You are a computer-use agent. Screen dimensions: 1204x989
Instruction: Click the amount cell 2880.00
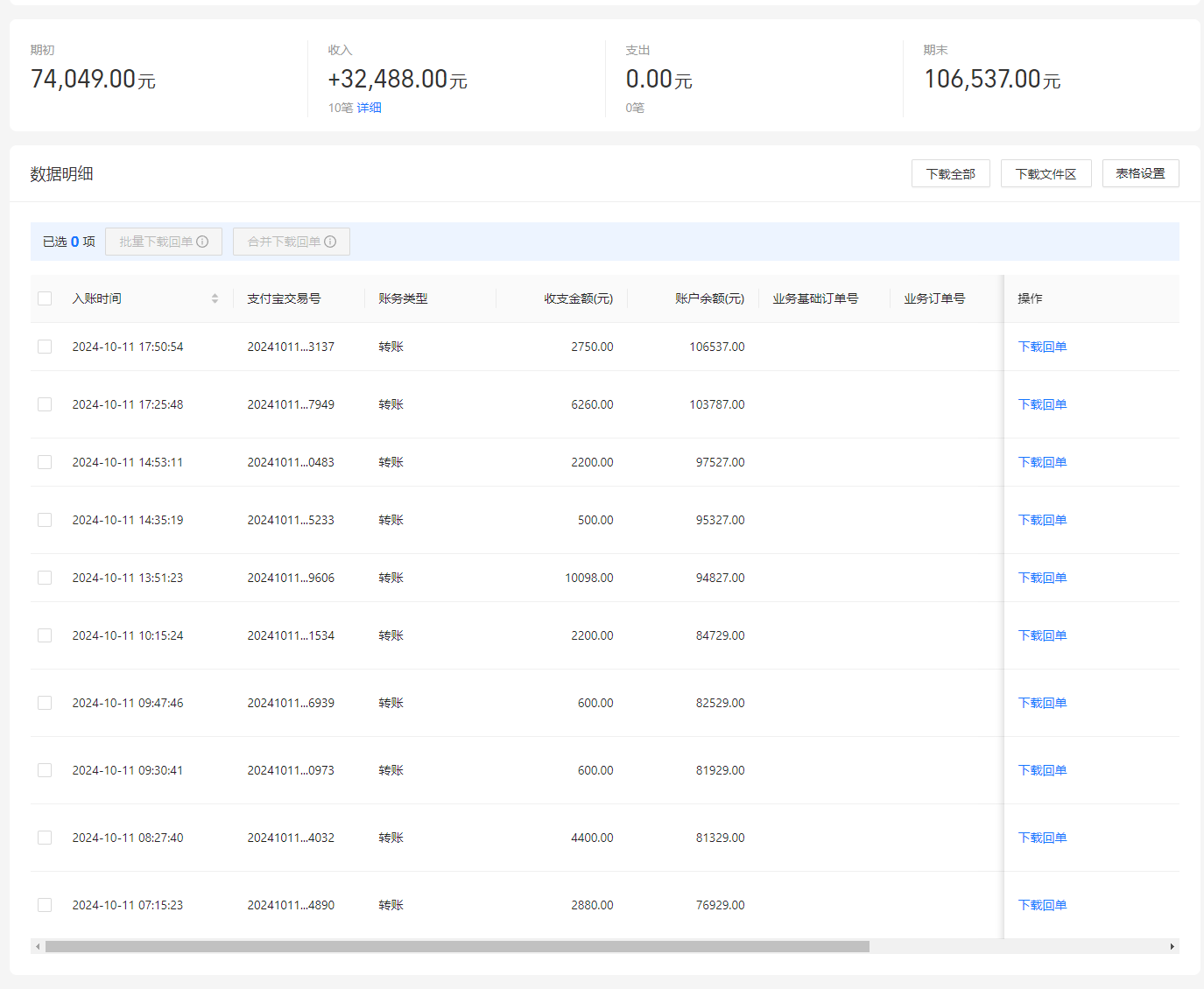[592, 905]
